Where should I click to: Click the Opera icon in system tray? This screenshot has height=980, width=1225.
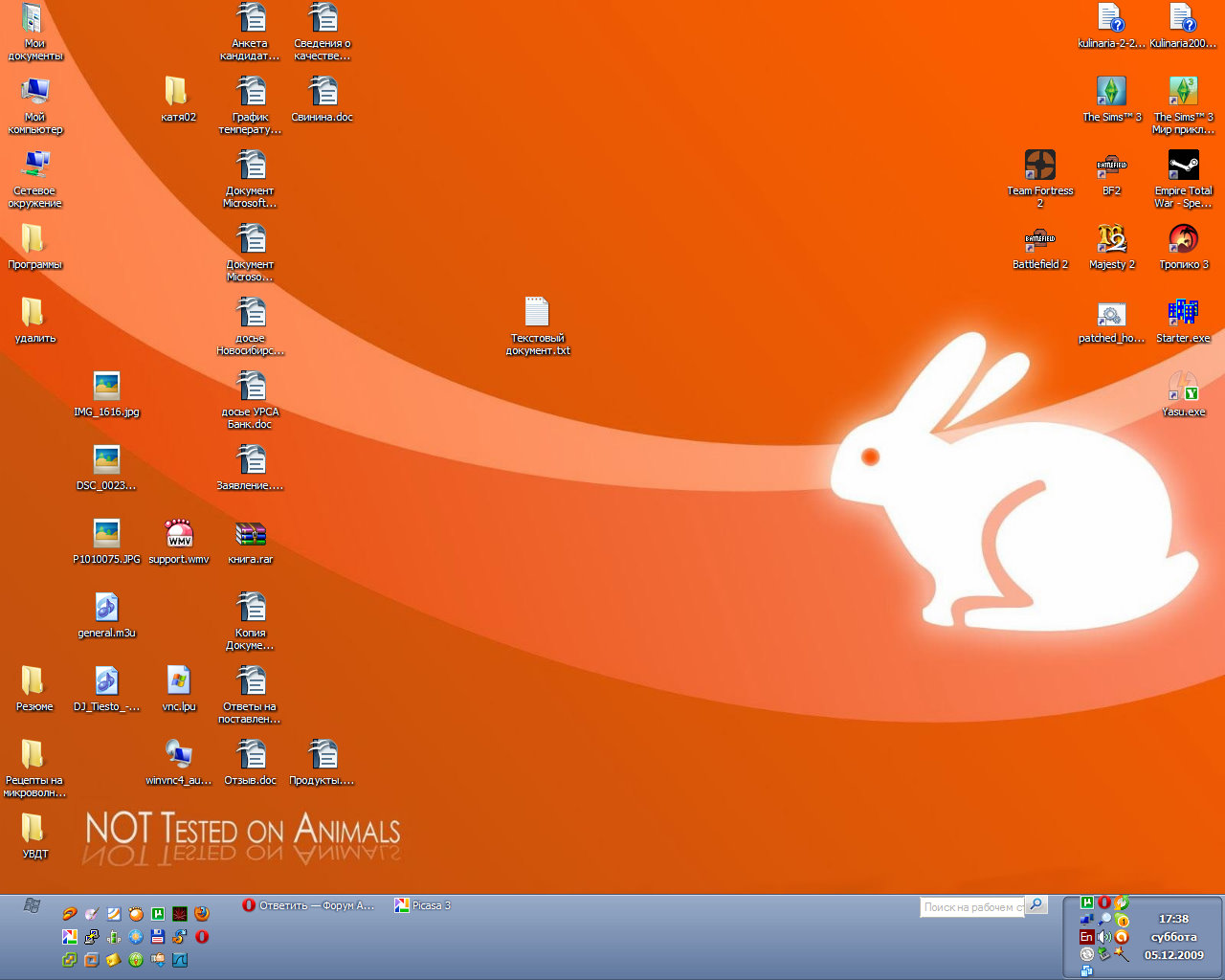pyautogui.click(x=1104, y=902)
